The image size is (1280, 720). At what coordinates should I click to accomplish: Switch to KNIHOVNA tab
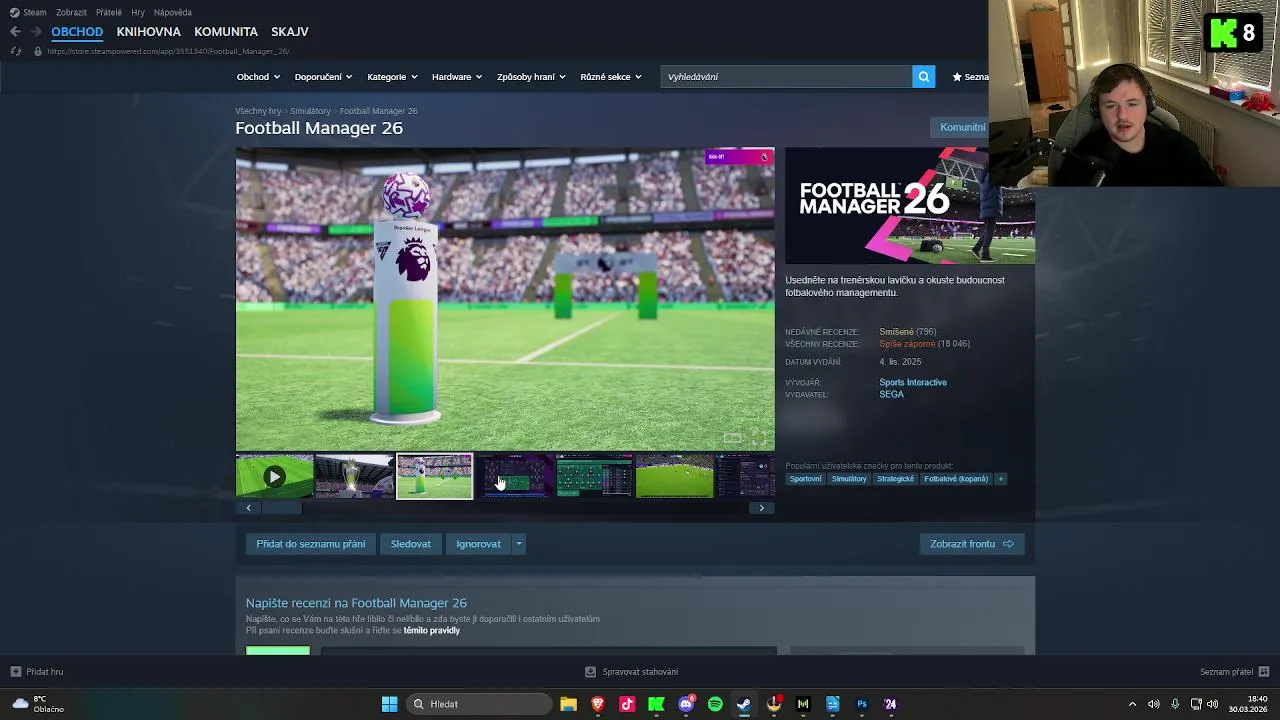148,32
